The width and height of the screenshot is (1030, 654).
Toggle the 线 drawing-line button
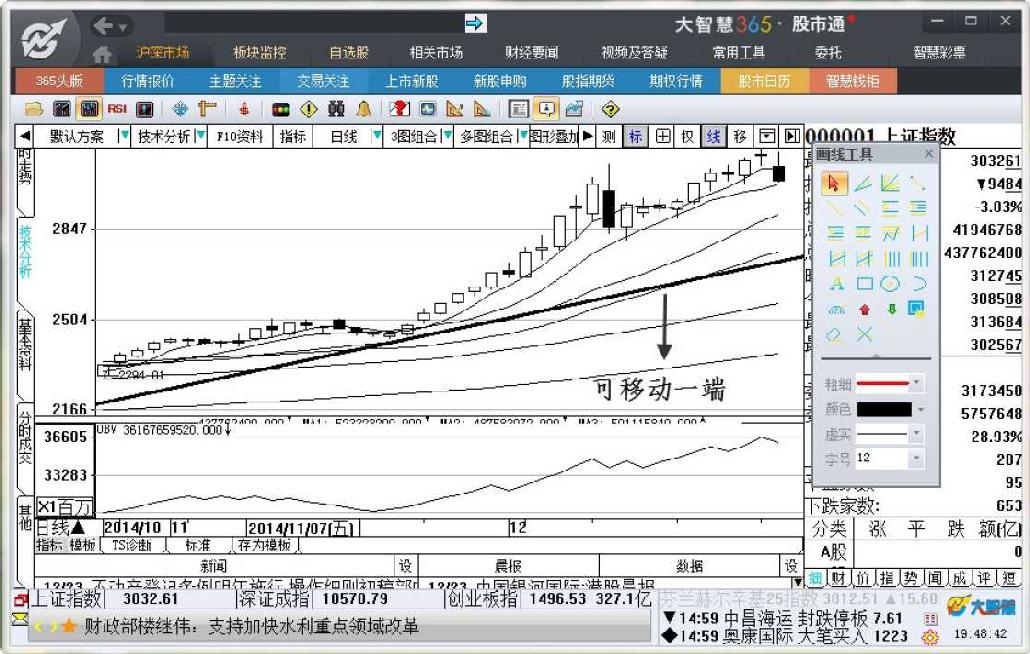click(713, 137)
